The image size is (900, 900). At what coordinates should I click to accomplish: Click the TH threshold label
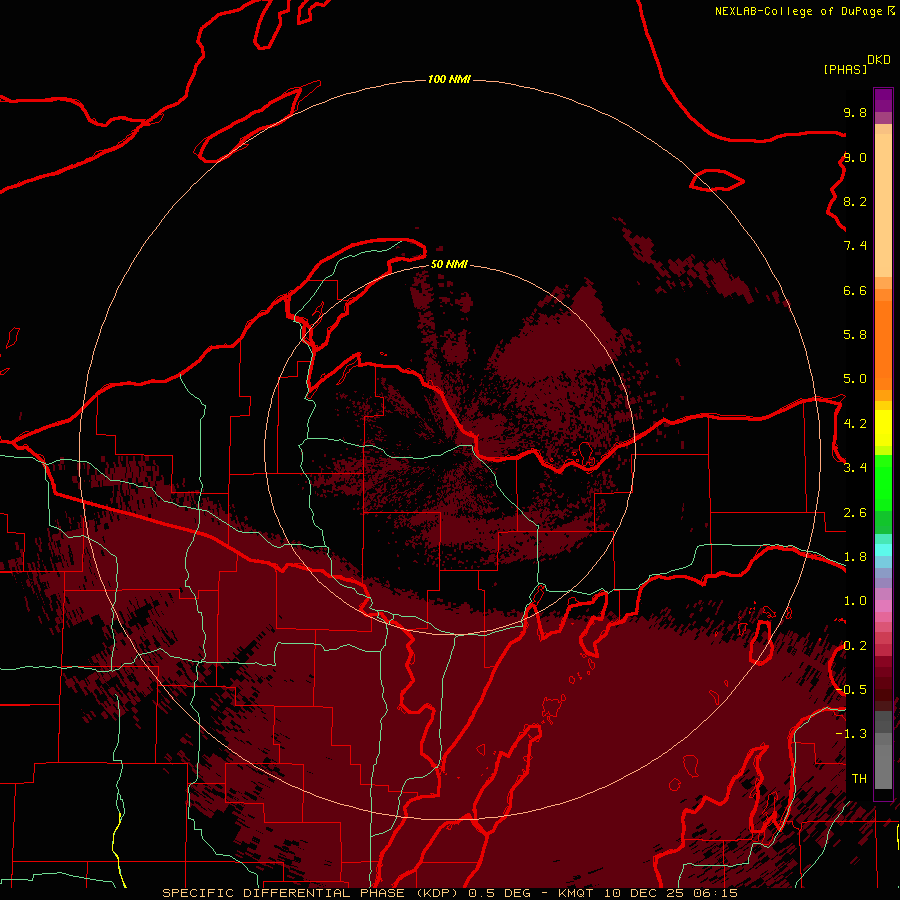pos(859,779)
